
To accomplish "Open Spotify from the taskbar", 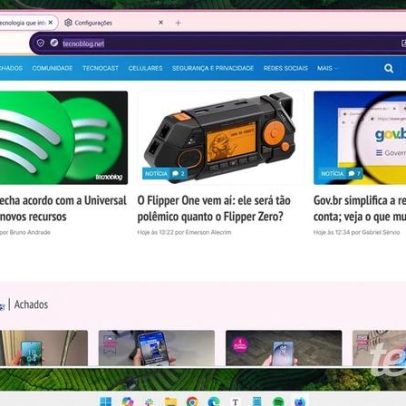I will (278, 401).
